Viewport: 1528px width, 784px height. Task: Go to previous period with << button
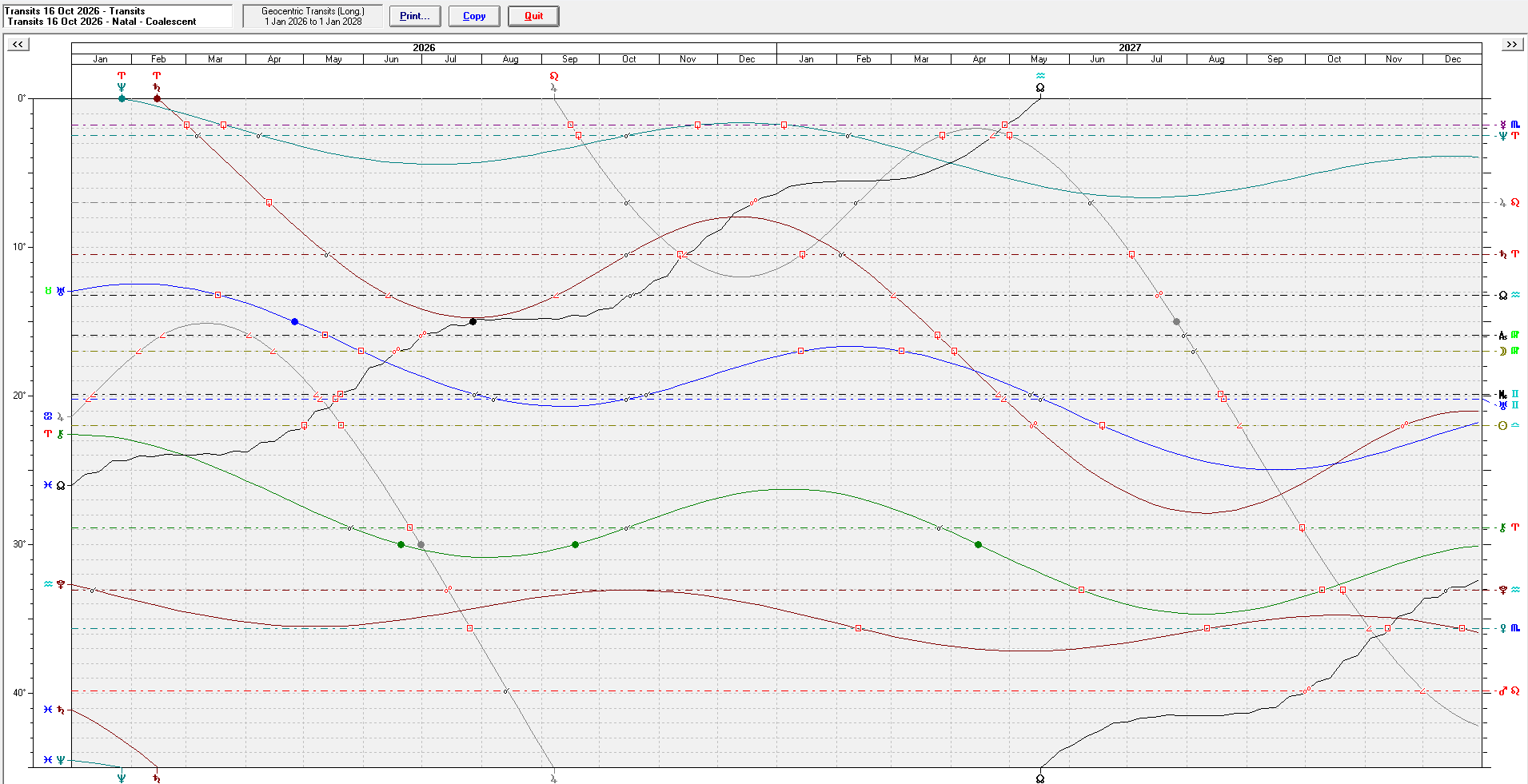click(x=18, y=44)
